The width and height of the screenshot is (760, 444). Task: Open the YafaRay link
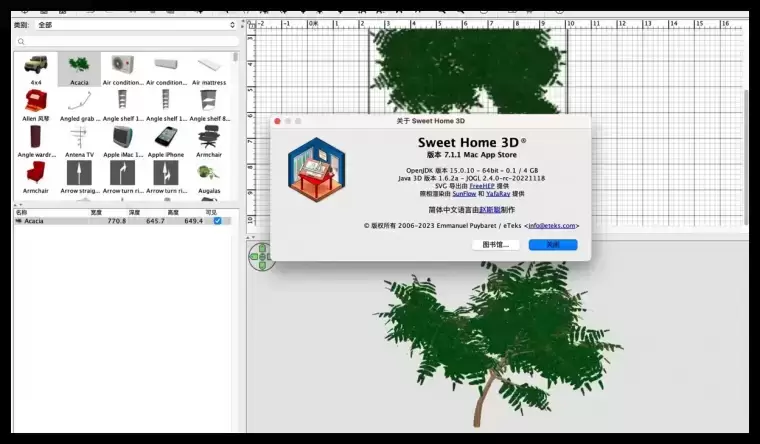(x=498, y=193)
